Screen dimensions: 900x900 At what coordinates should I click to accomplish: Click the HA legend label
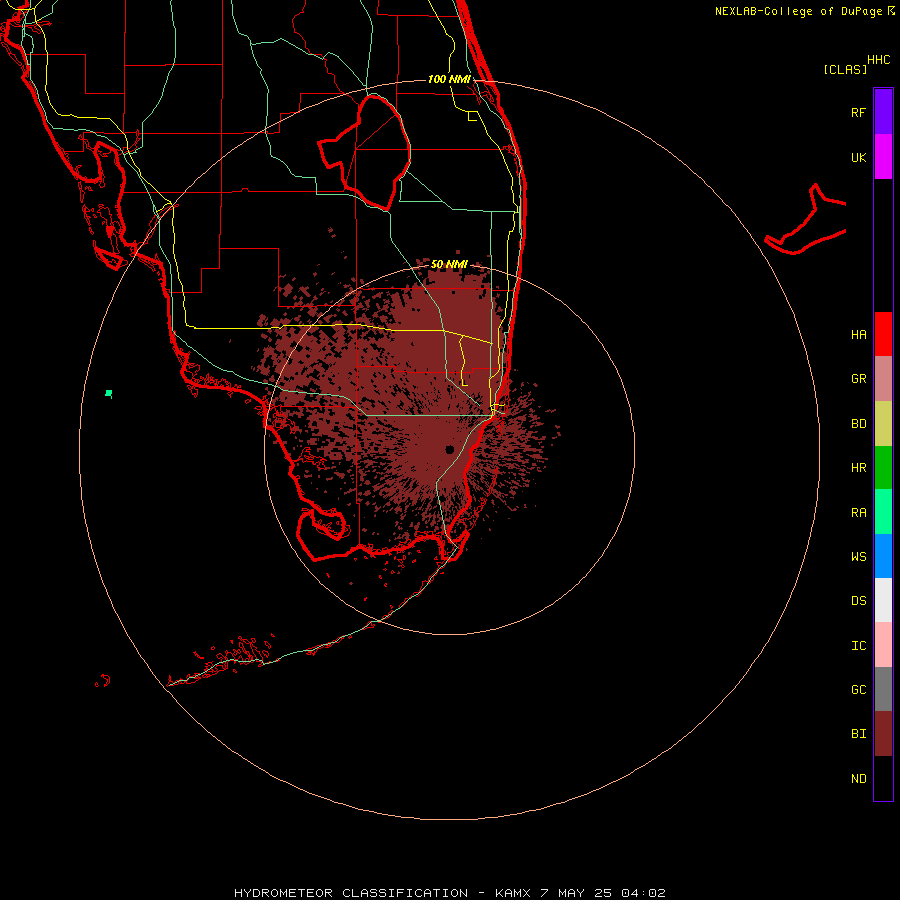(x=858, y=334)
